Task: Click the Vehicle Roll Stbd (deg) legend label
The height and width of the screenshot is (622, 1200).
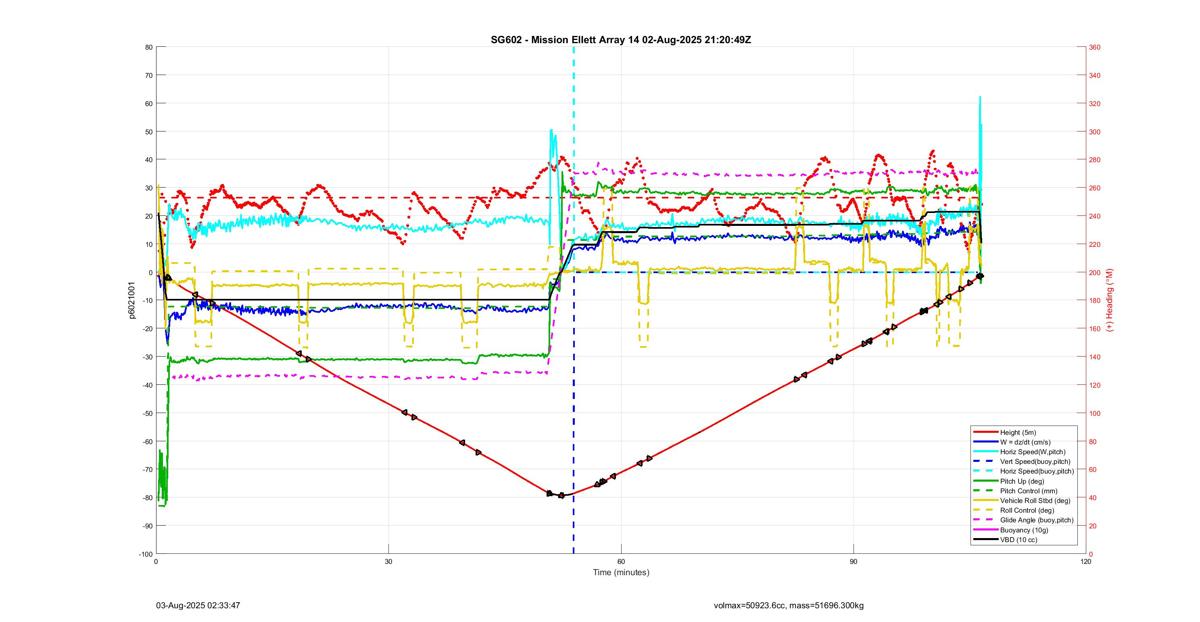Action: point(1035,501)
